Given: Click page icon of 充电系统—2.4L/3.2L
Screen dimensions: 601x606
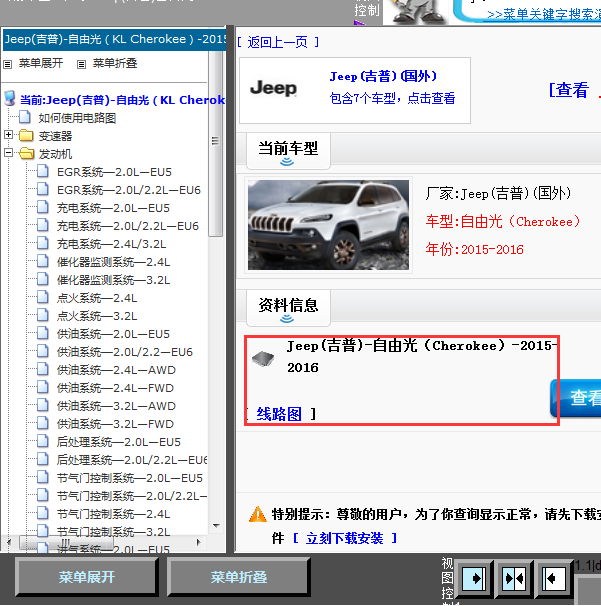Looking at the screenshot, I should pyautogui.click(x=43, y=243).
